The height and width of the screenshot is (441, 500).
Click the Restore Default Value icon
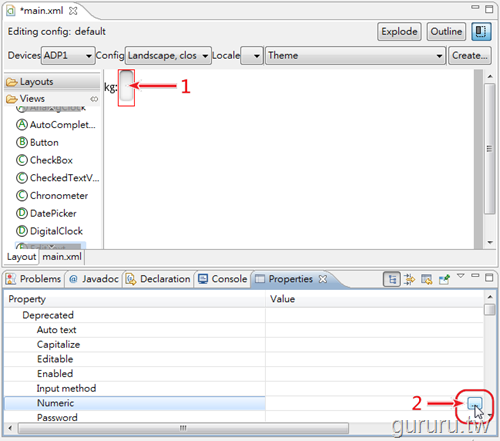pos(426,279)
